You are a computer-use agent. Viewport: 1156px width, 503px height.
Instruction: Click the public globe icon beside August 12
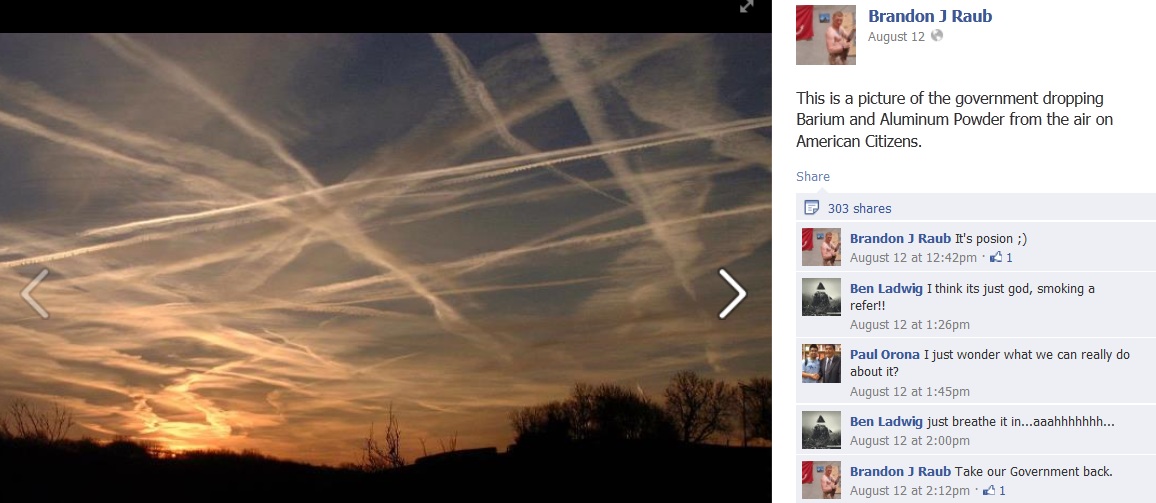pos(936,35)
